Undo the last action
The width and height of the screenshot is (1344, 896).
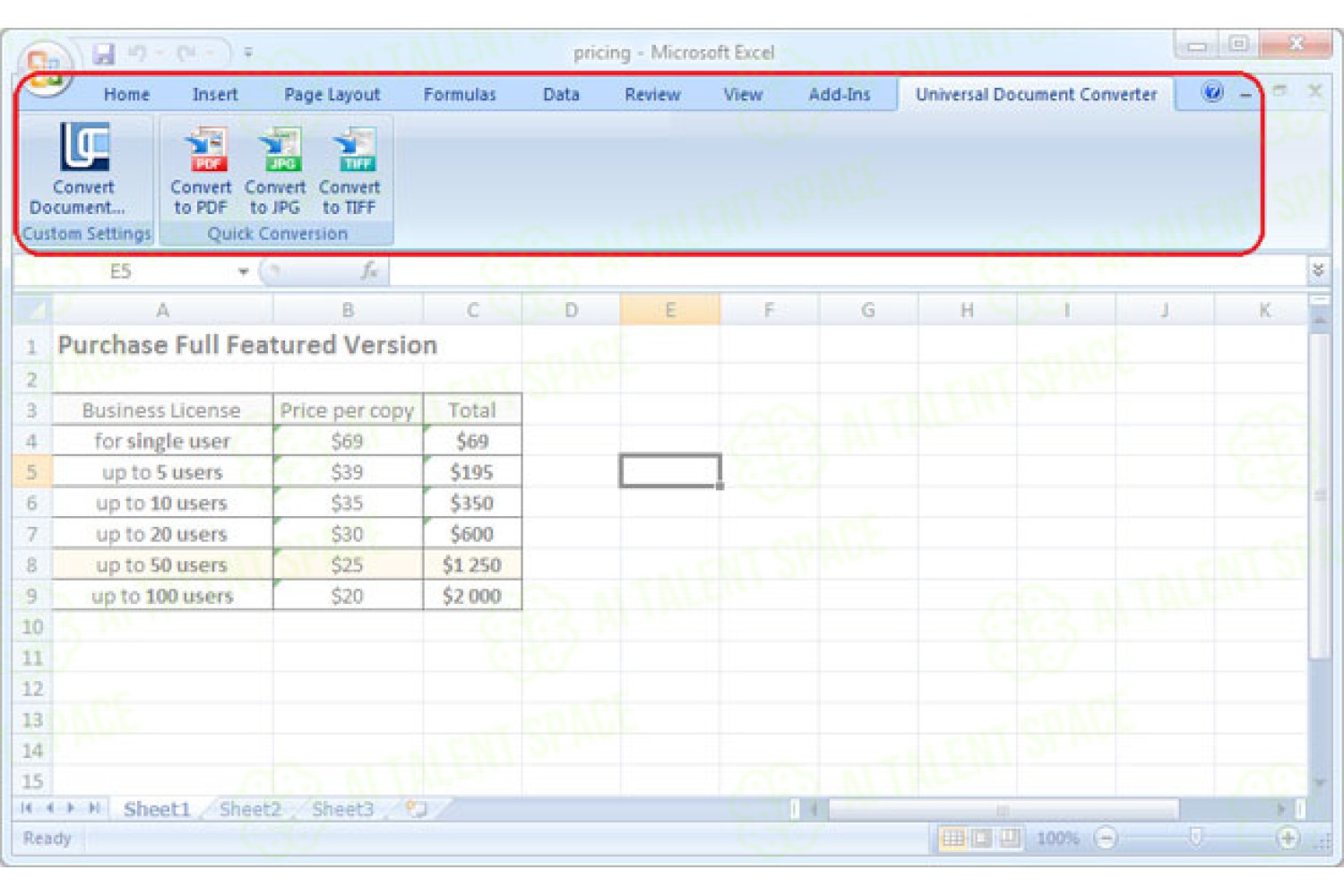[x=137, y=54]
